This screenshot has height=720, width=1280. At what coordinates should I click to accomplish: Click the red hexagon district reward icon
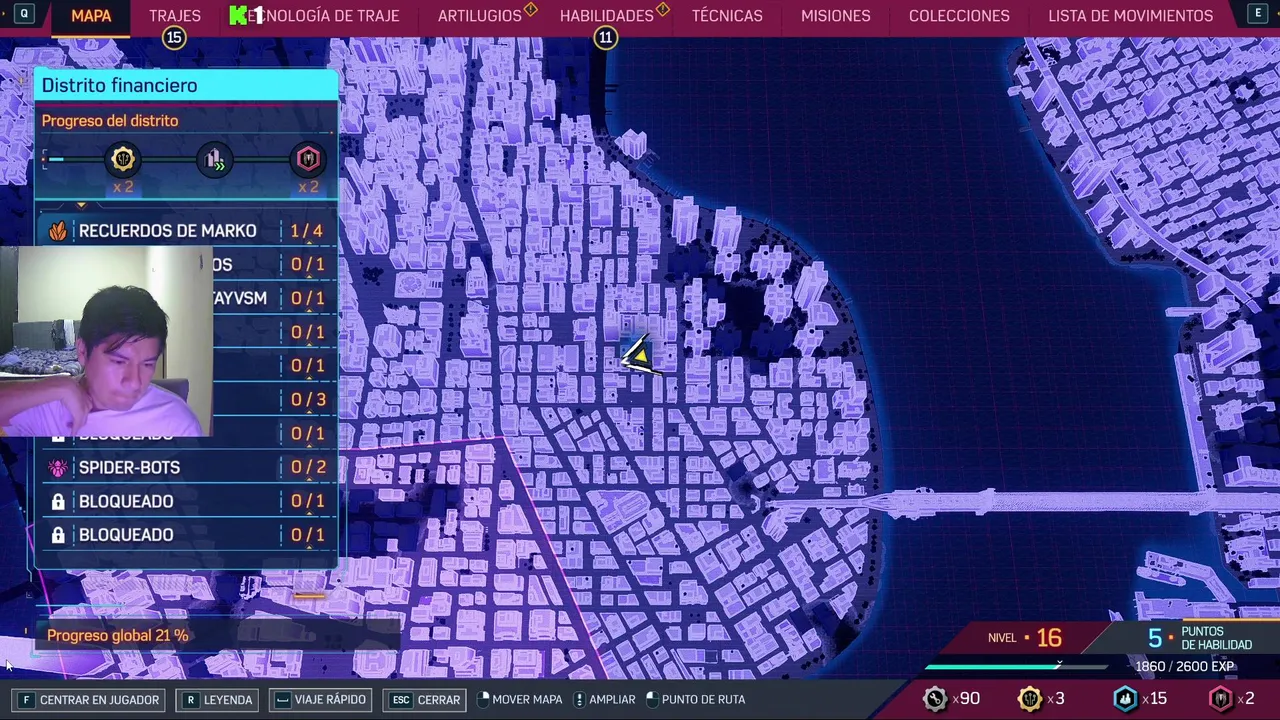coord(307,159)
